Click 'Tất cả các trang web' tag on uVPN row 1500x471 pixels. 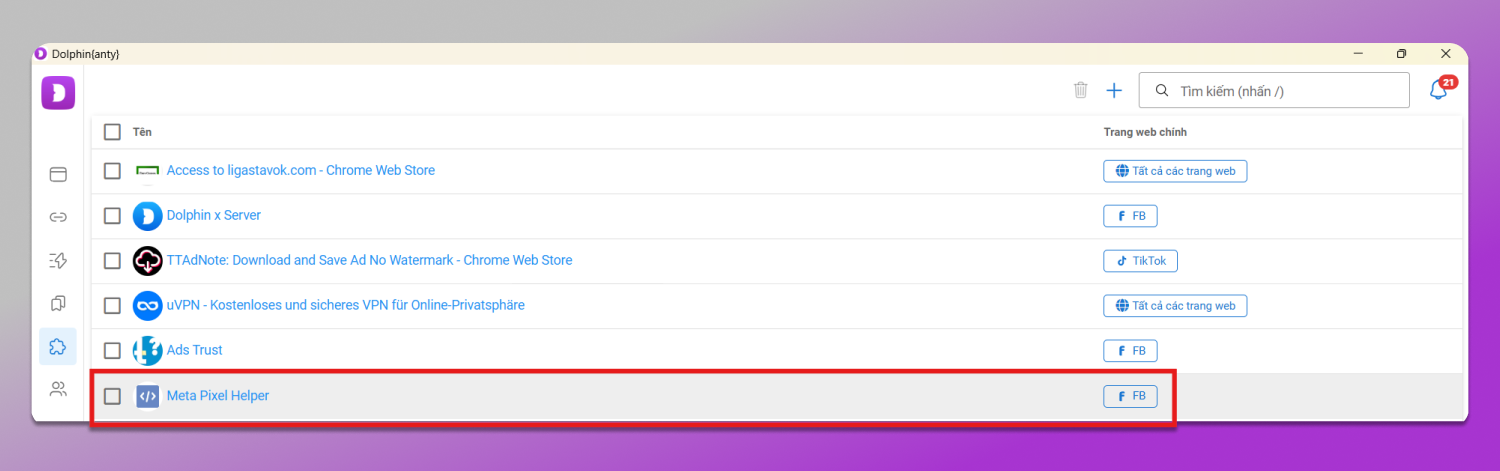1175,306
